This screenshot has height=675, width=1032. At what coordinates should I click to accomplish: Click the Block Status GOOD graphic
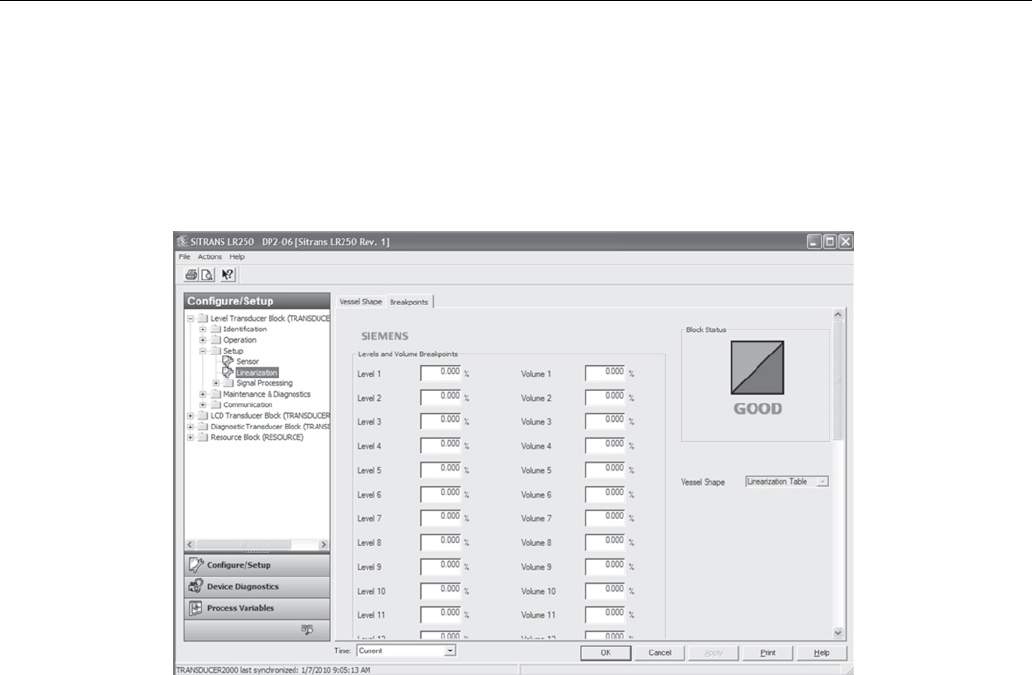757,368
